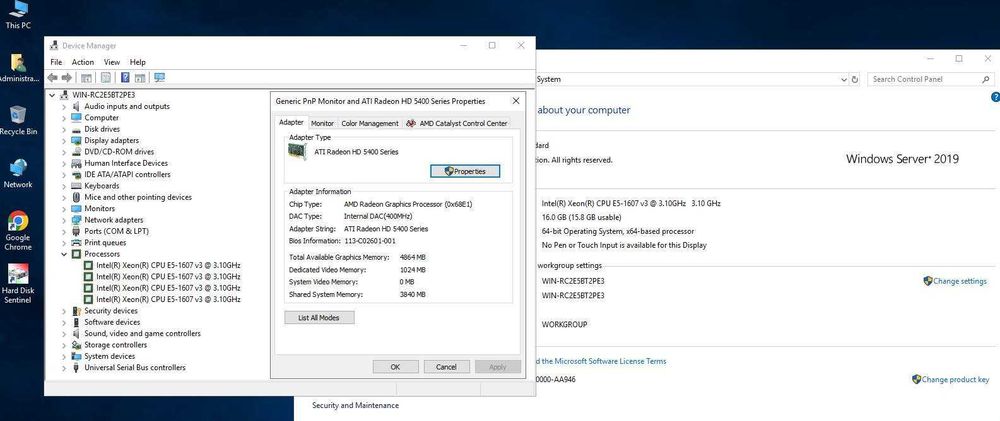This screenshot has height=421, width=1000.
Task: Expand Sound, video and game controllers
Action: (64, 334)
